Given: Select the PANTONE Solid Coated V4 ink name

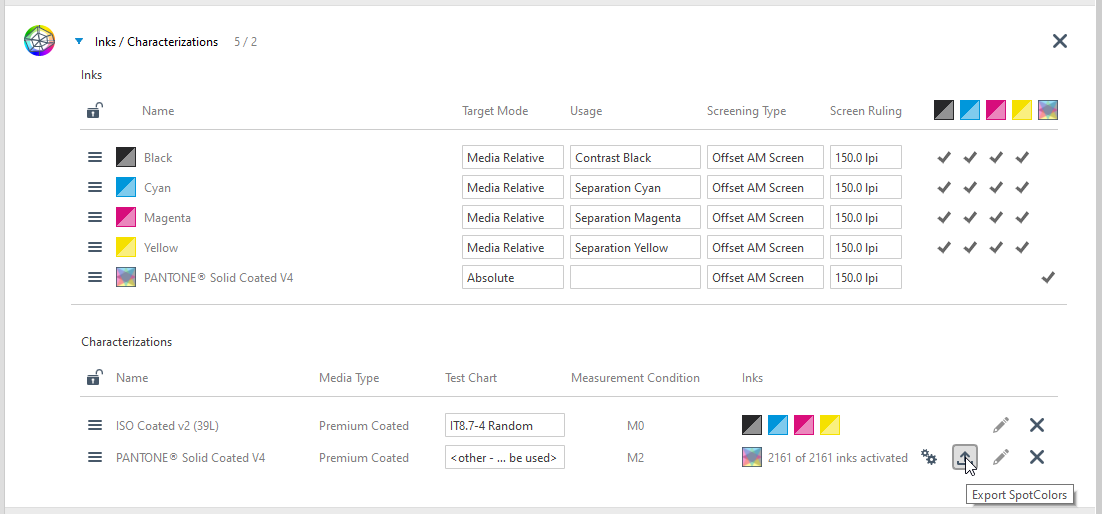Looking at the screenshot, I should [x=219, y=278].
